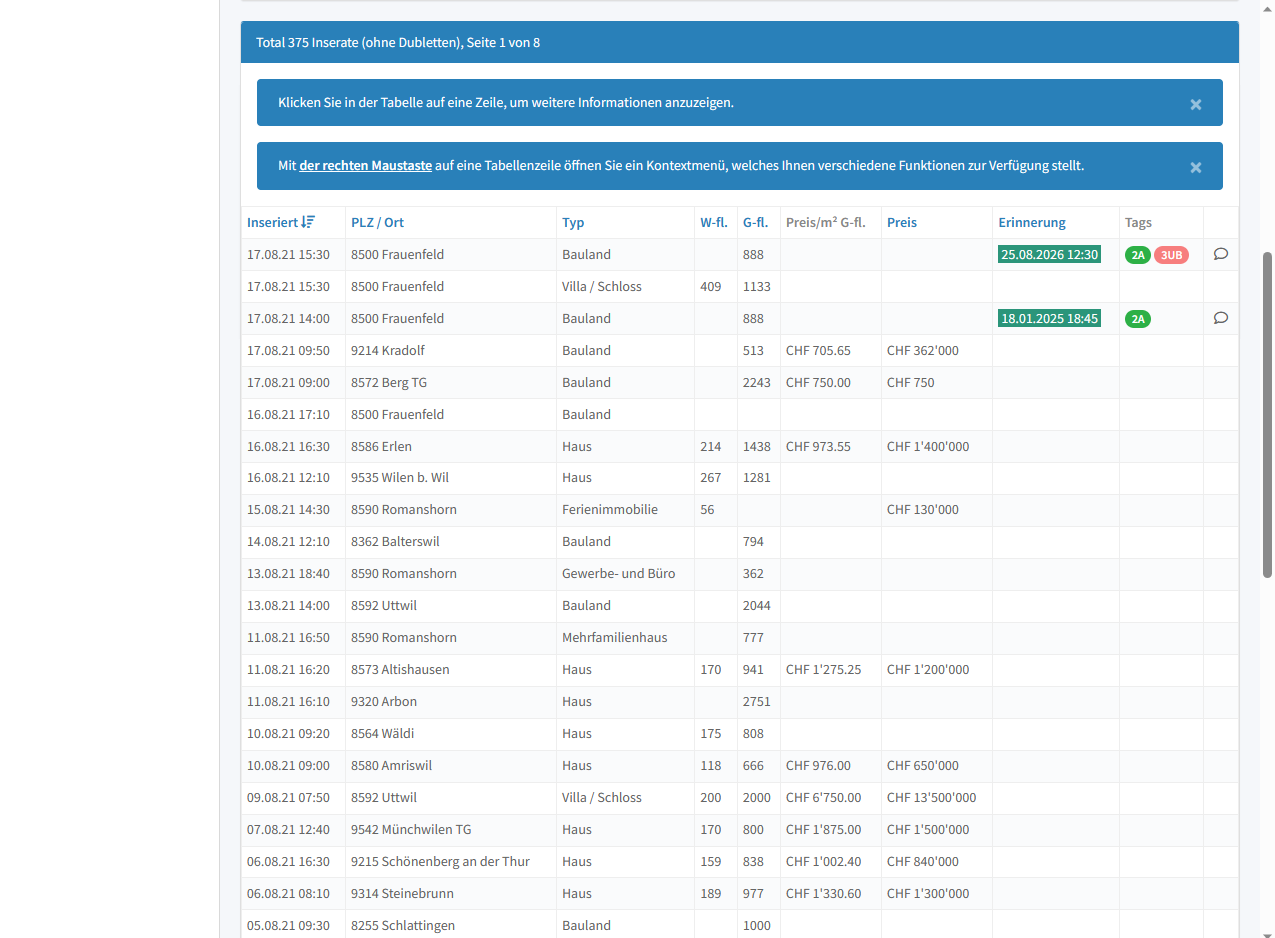Sort by G-fl. column header
Screen dimensions: 1275x938
coord(755,222)
